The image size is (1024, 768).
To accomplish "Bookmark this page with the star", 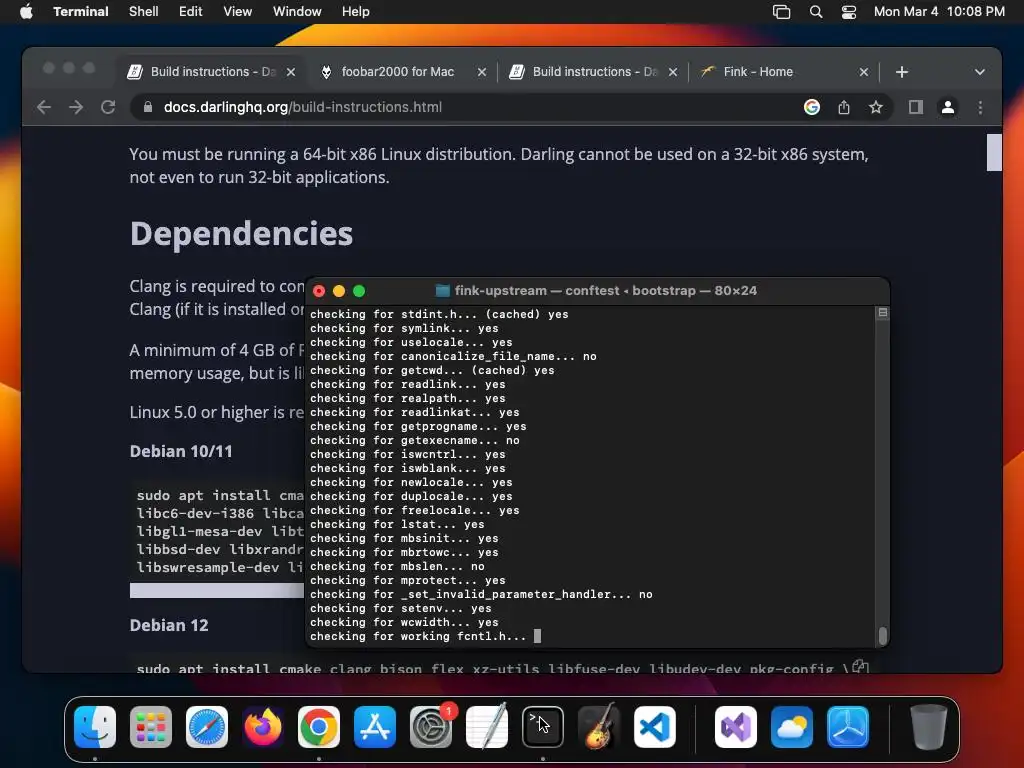I will tap(876, 107).
